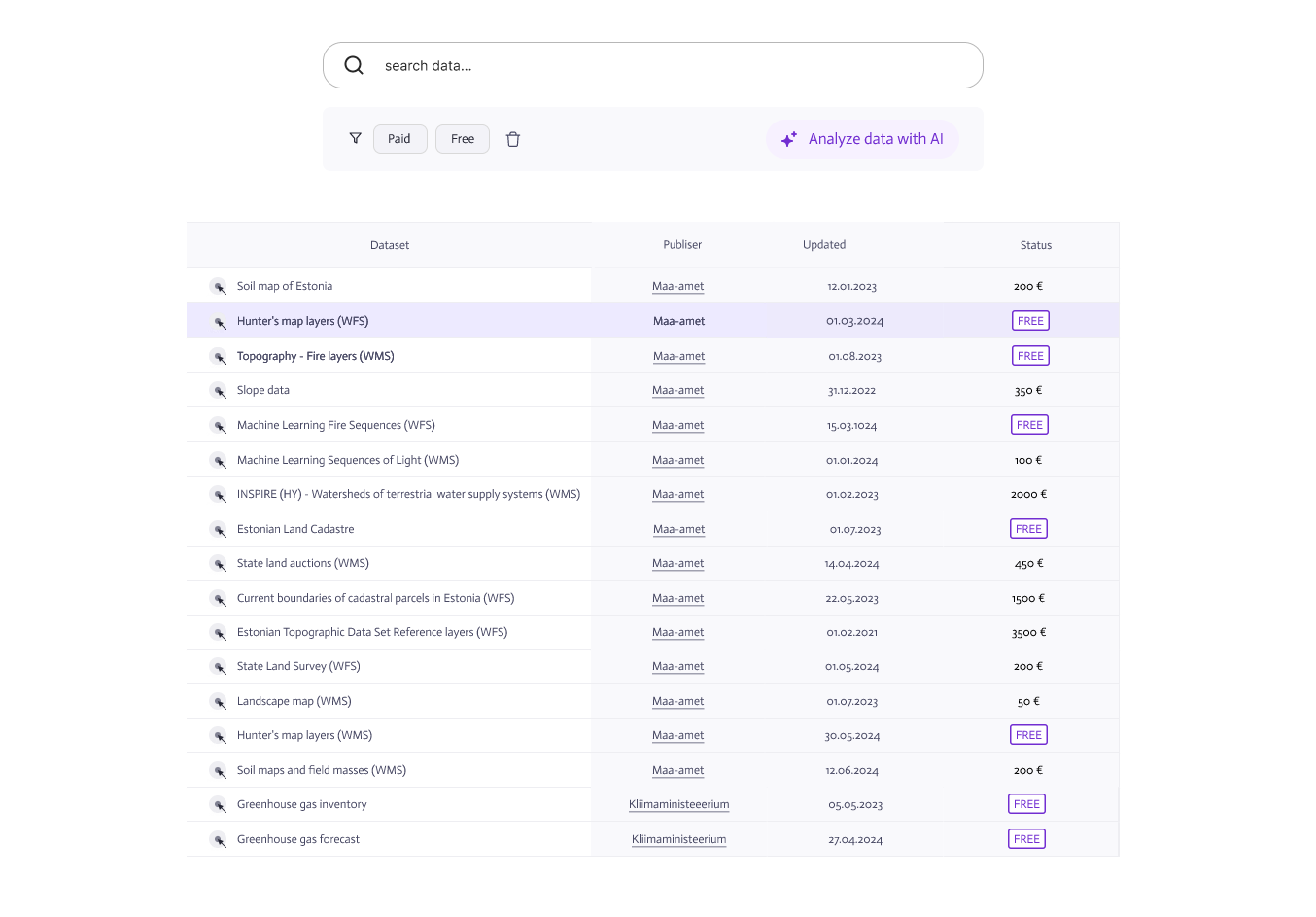Click the icon next to State Land Survey (WFS)
This screenshot has width=1316, height=917.
point(219,666)
